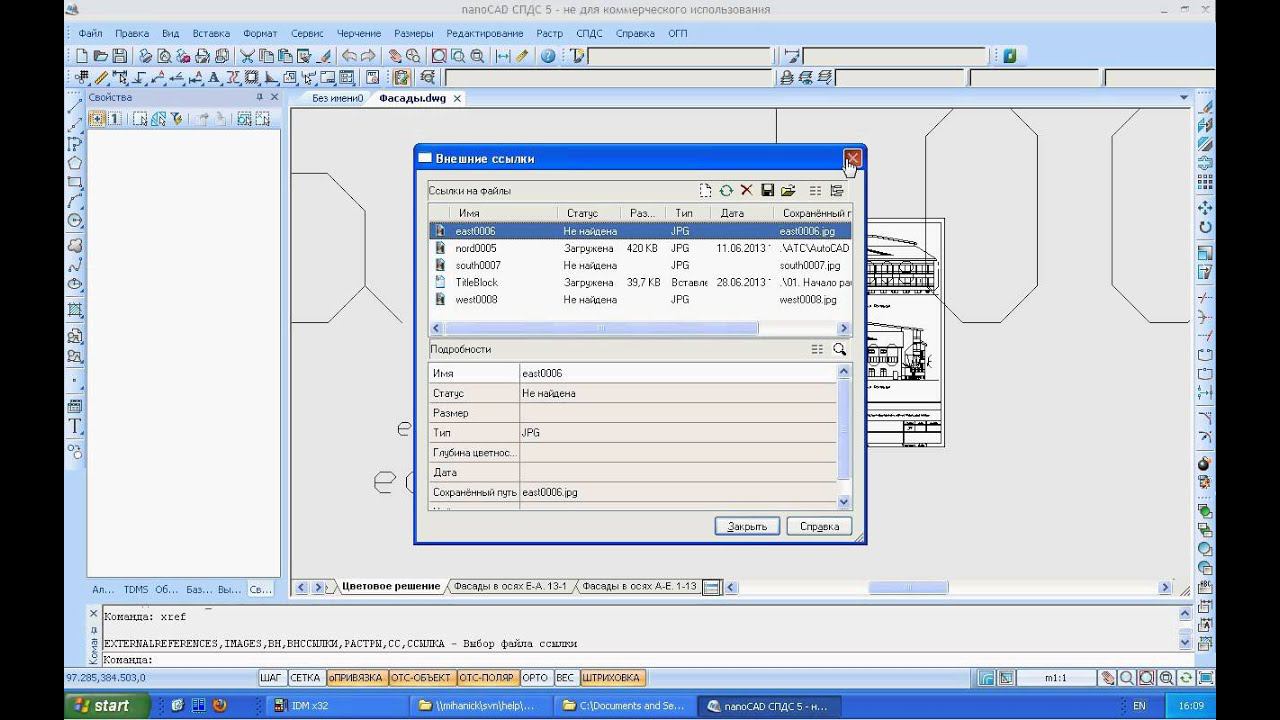Click the scissors Cut icon in toolbar

click(246, 56)
